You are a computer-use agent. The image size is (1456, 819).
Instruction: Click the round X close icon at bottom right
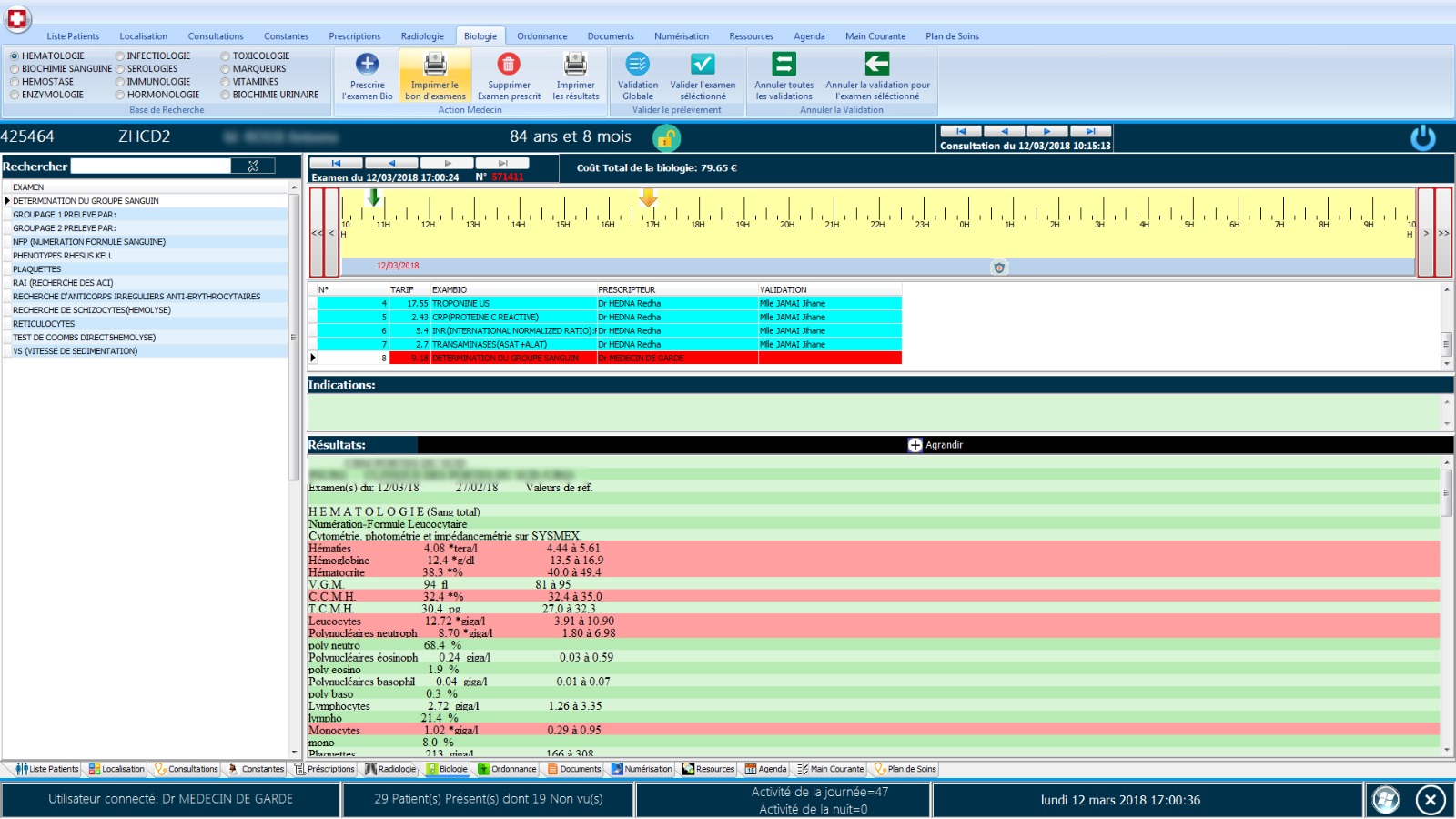(1430, 800)
